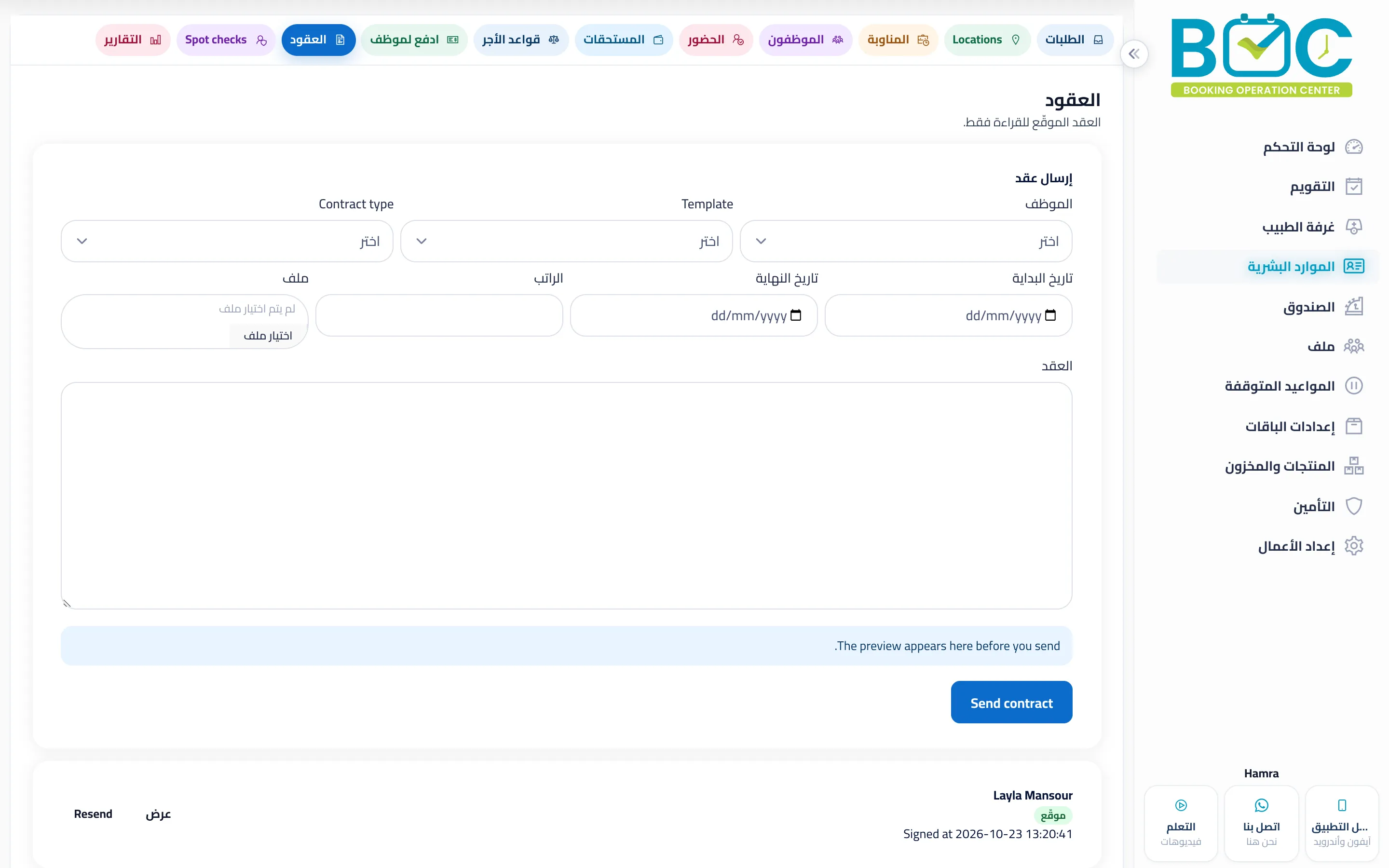Viewport: 1389px width, 868px height.
Task: Collapse the sidebar with the double-chevron button
Action: pos(1133,54)
